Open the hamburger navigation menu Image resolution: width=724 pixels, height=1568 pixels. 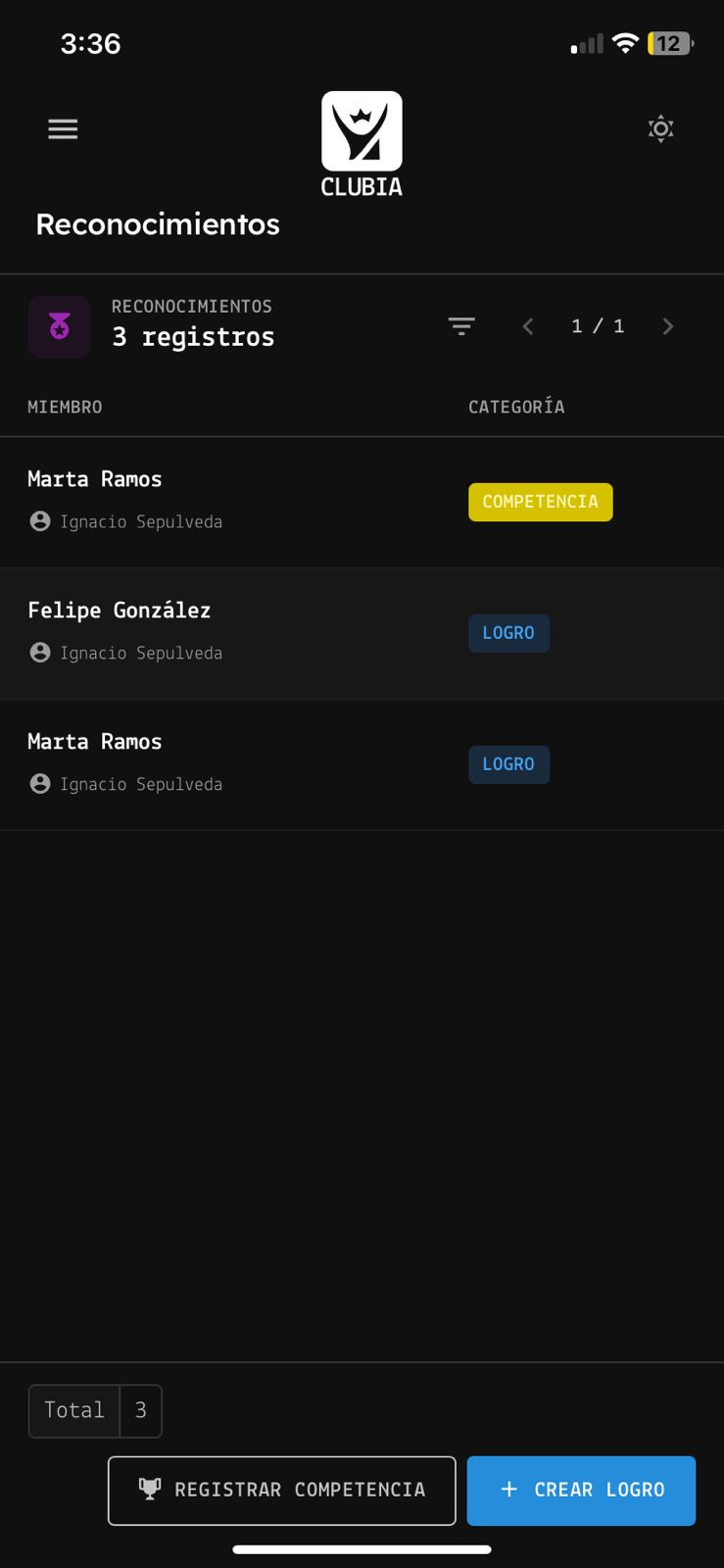click(63, 128)
